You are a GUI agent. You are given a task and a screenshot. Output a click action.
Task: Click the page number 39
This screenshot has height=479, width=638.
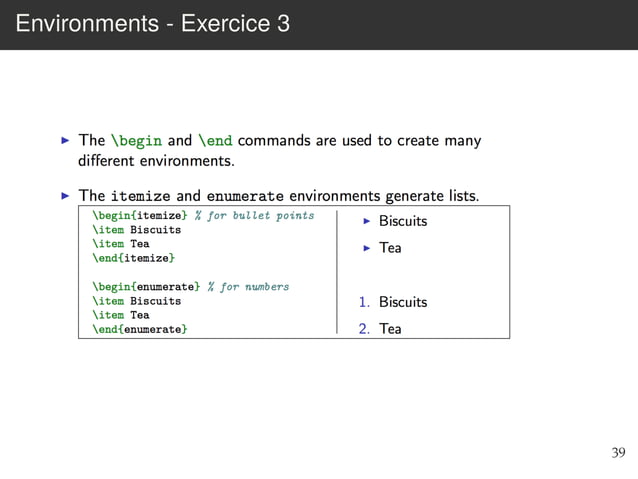tap(618, 453)
